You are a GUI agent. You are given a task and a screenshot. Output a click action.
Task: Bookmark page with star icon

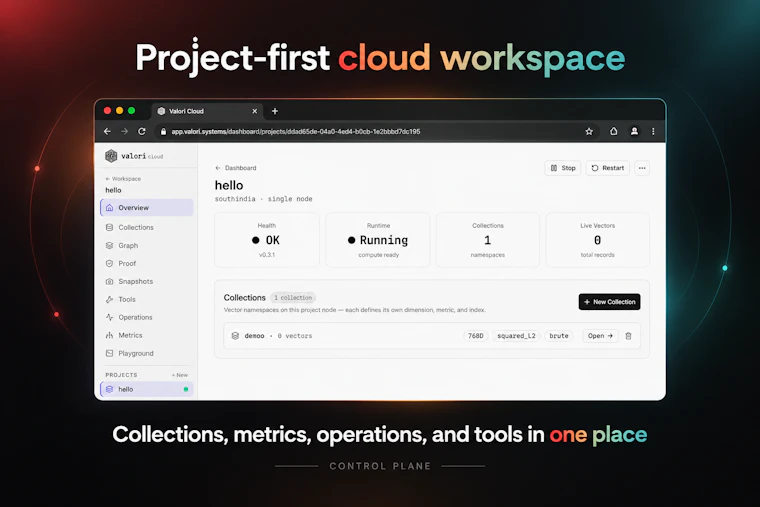[x=589, y=131]
